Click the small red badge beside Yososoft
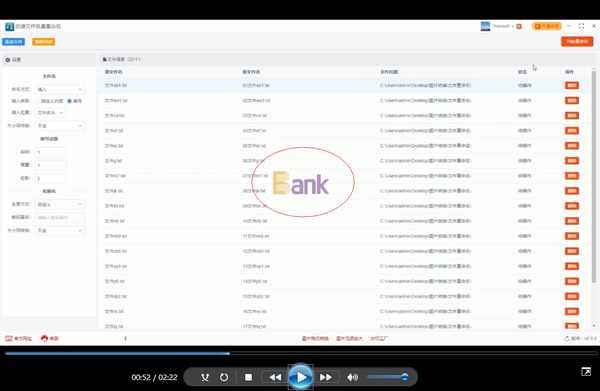 coord(519,26)
